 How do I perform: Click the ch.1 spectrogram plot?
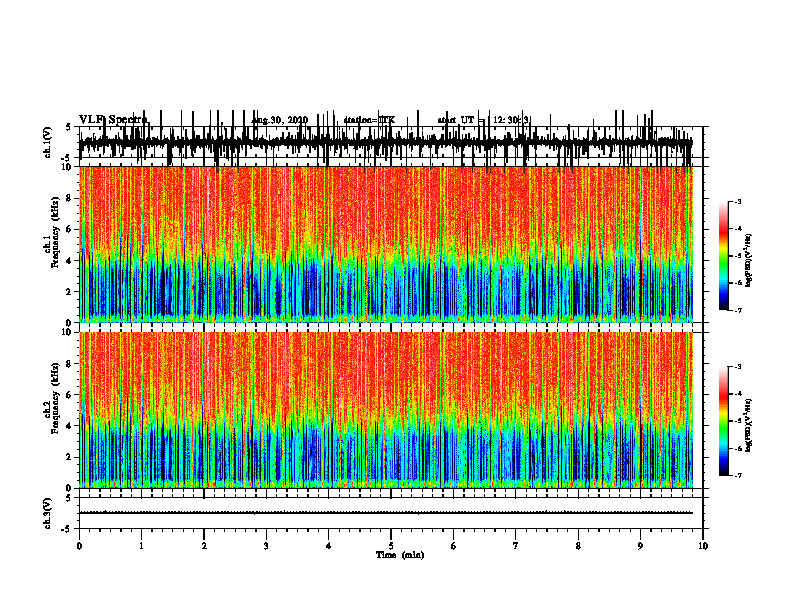385,244
